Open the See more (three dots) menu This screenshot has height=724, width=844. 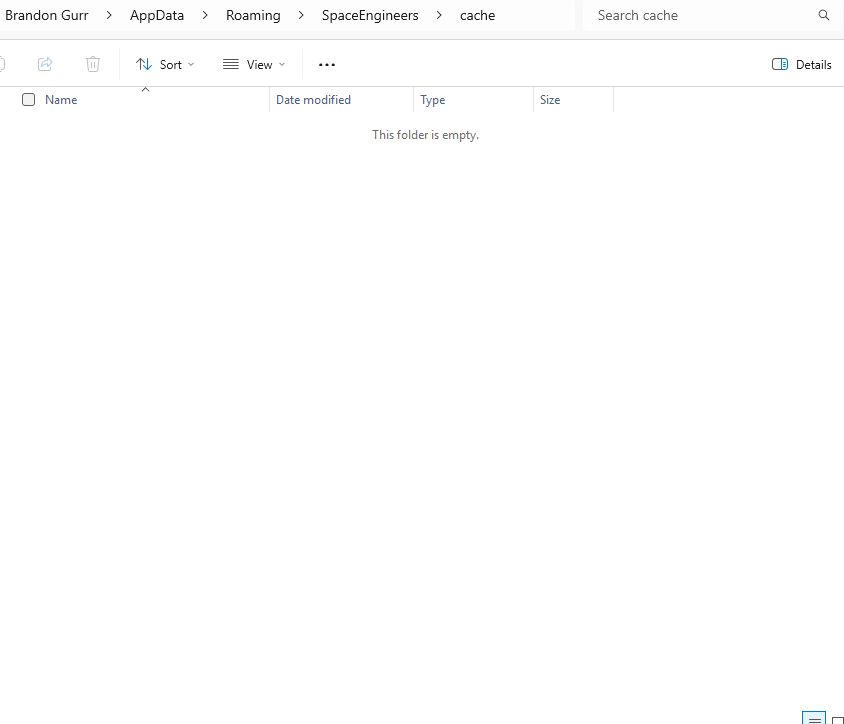pyautogui.click(x=327, y=64)
